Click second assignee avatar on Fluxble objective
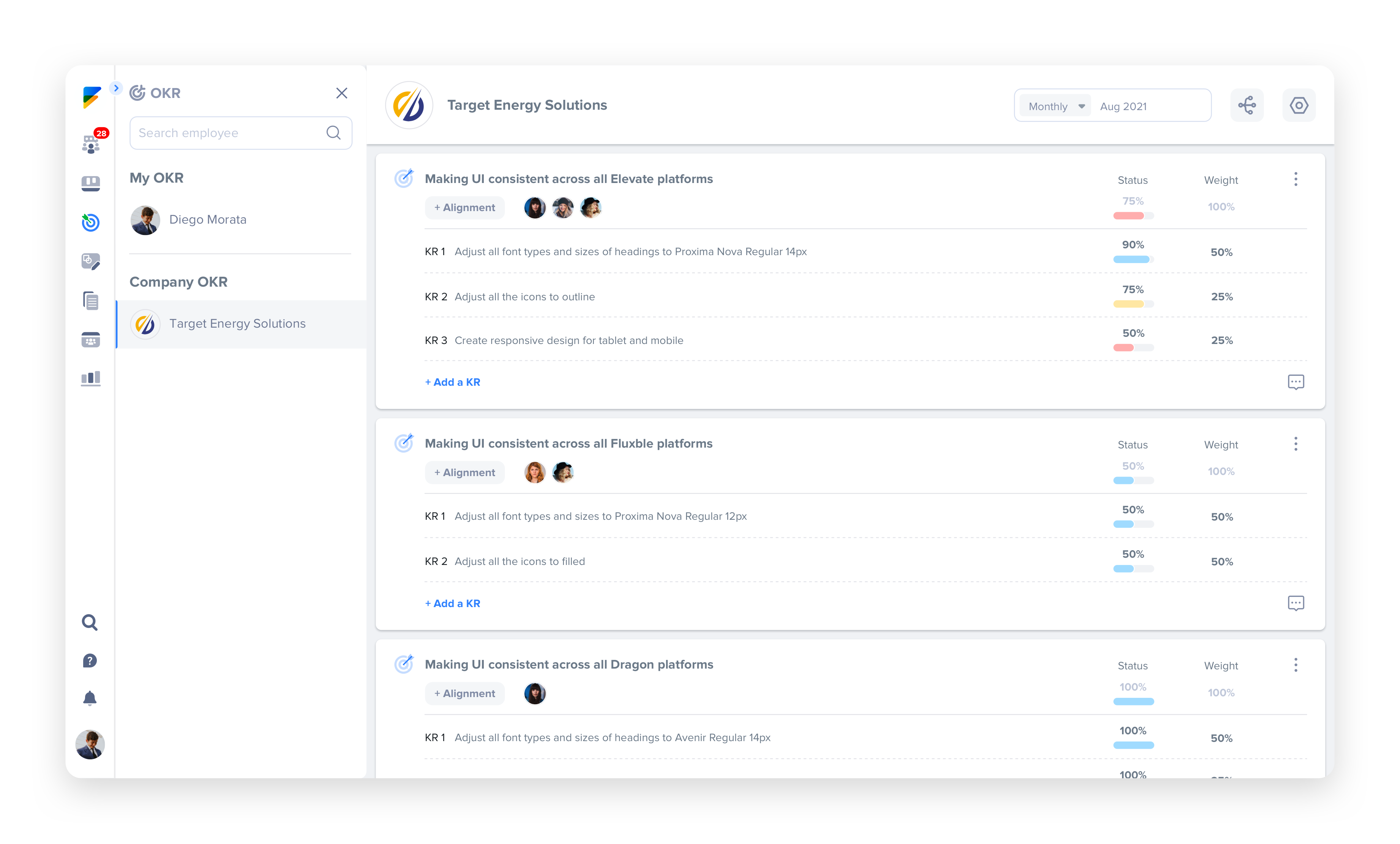This screenshot has height=844, width=1400. click(x=563, y=473)
